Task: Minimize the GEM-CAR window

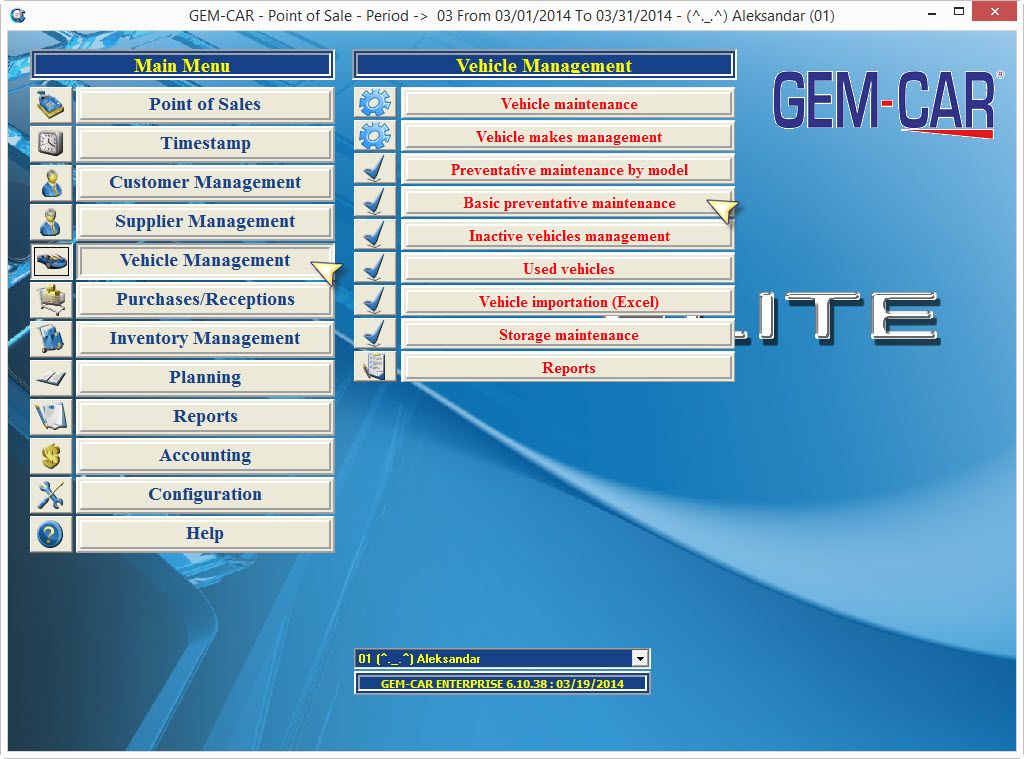Action: (x=932, y=13)
